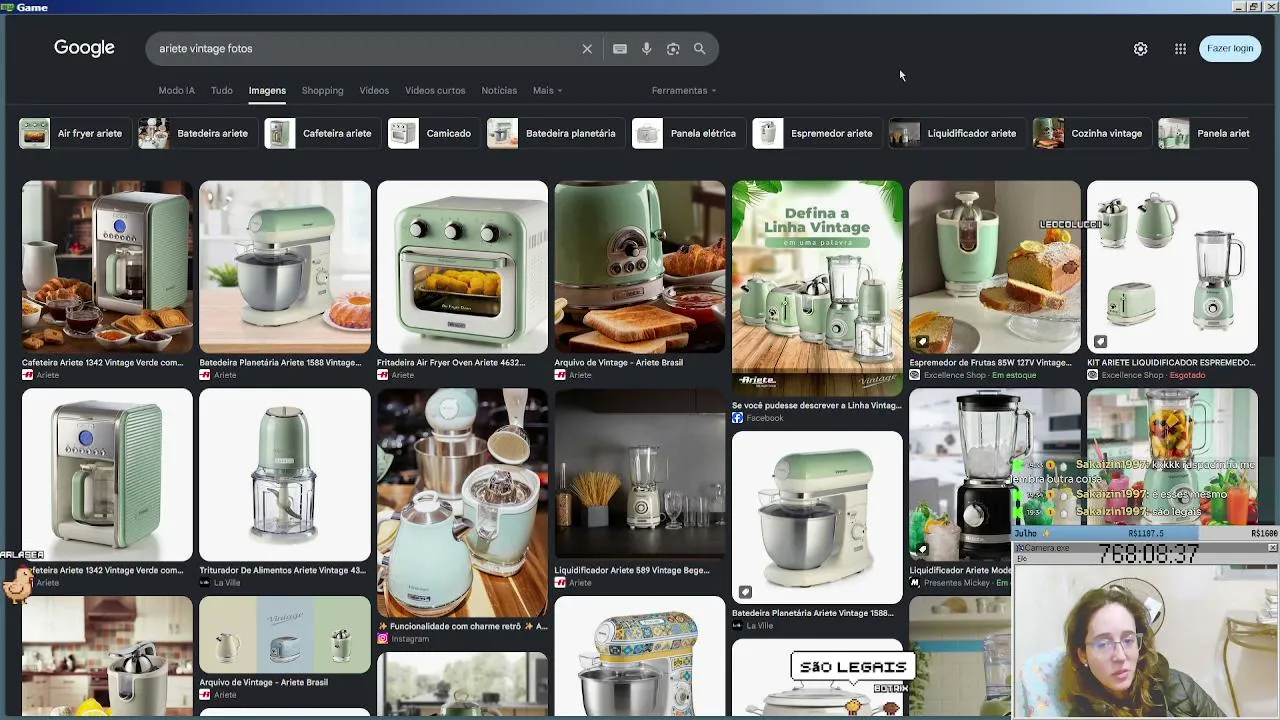
Task: Open the Batedeira Planetária Ariete 1588 top-row image
Action: point(285,267)
